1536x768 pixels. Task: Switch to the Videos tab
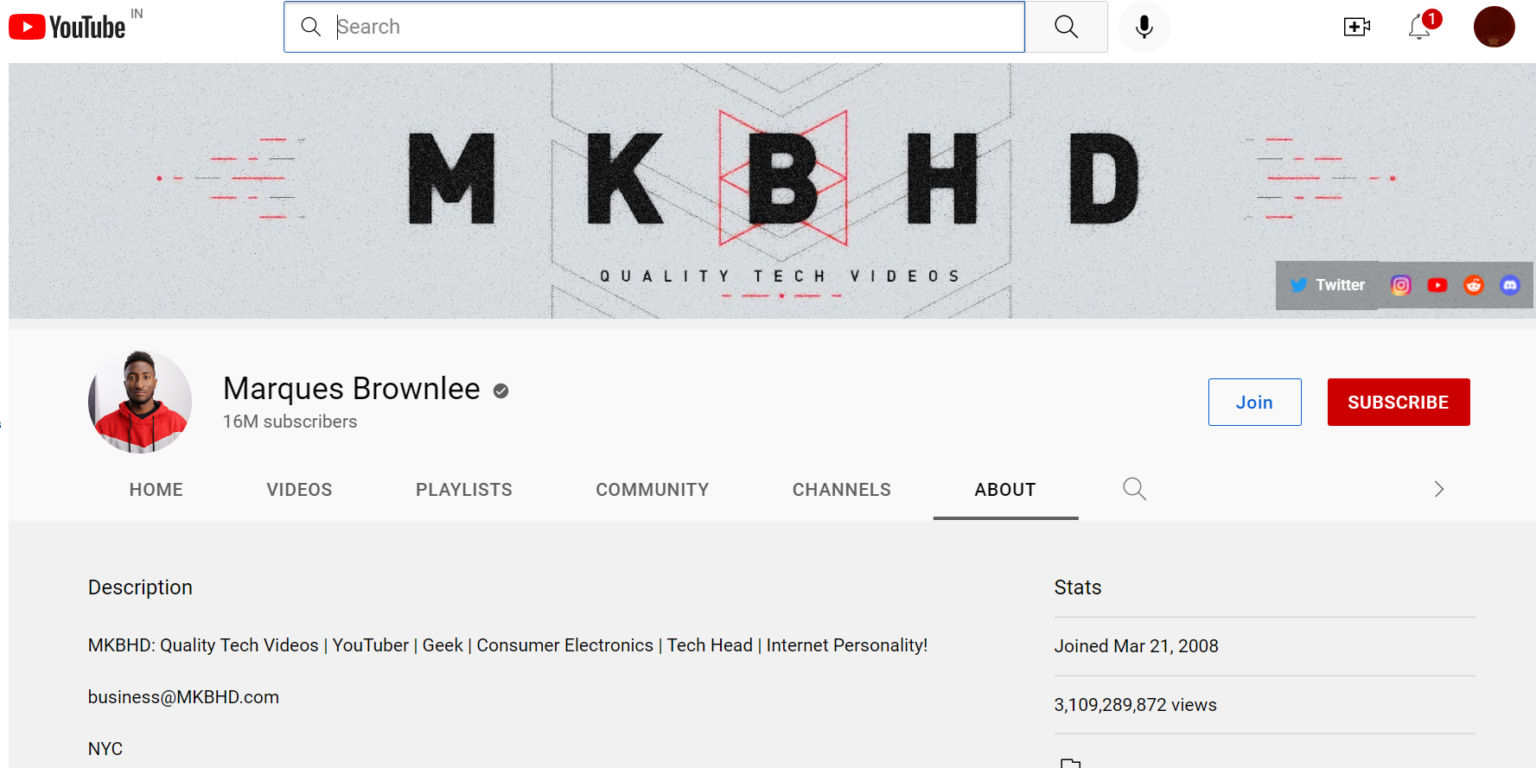coord(299,490)
